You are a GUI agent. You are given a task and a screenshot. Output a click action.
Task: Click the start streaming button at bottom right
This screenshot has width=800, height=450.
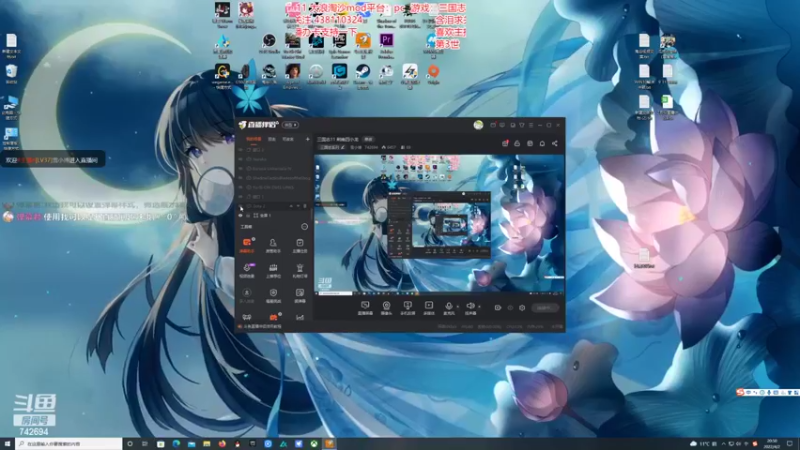click(544, 308)
